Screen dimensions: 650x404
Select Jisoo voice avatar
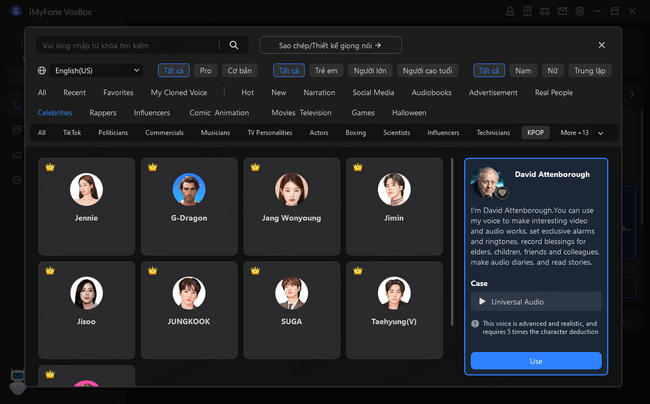pyautogui.click(x=86, y=293)
